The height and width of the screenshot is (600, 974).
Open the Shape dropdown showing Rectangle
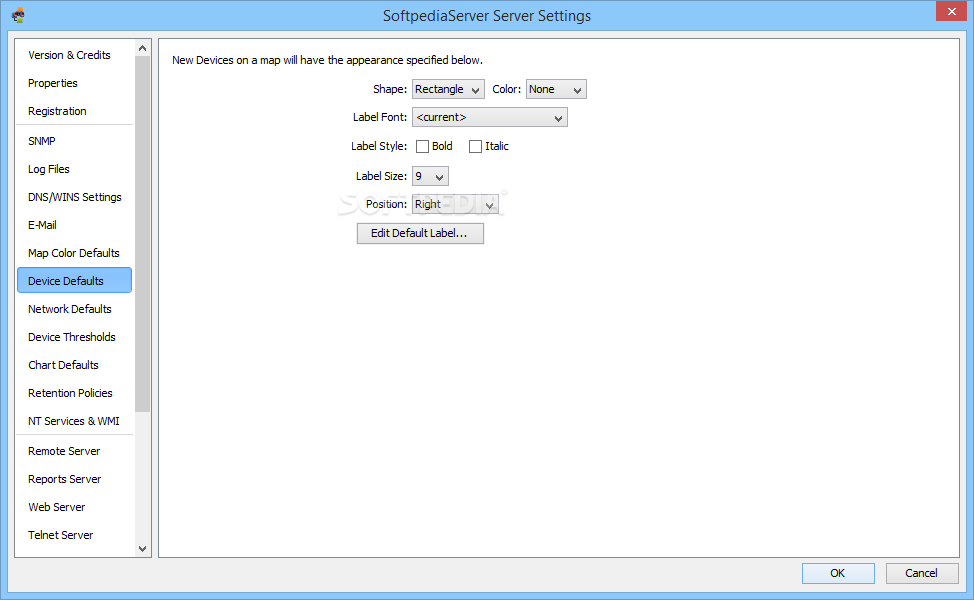(448, 89)
